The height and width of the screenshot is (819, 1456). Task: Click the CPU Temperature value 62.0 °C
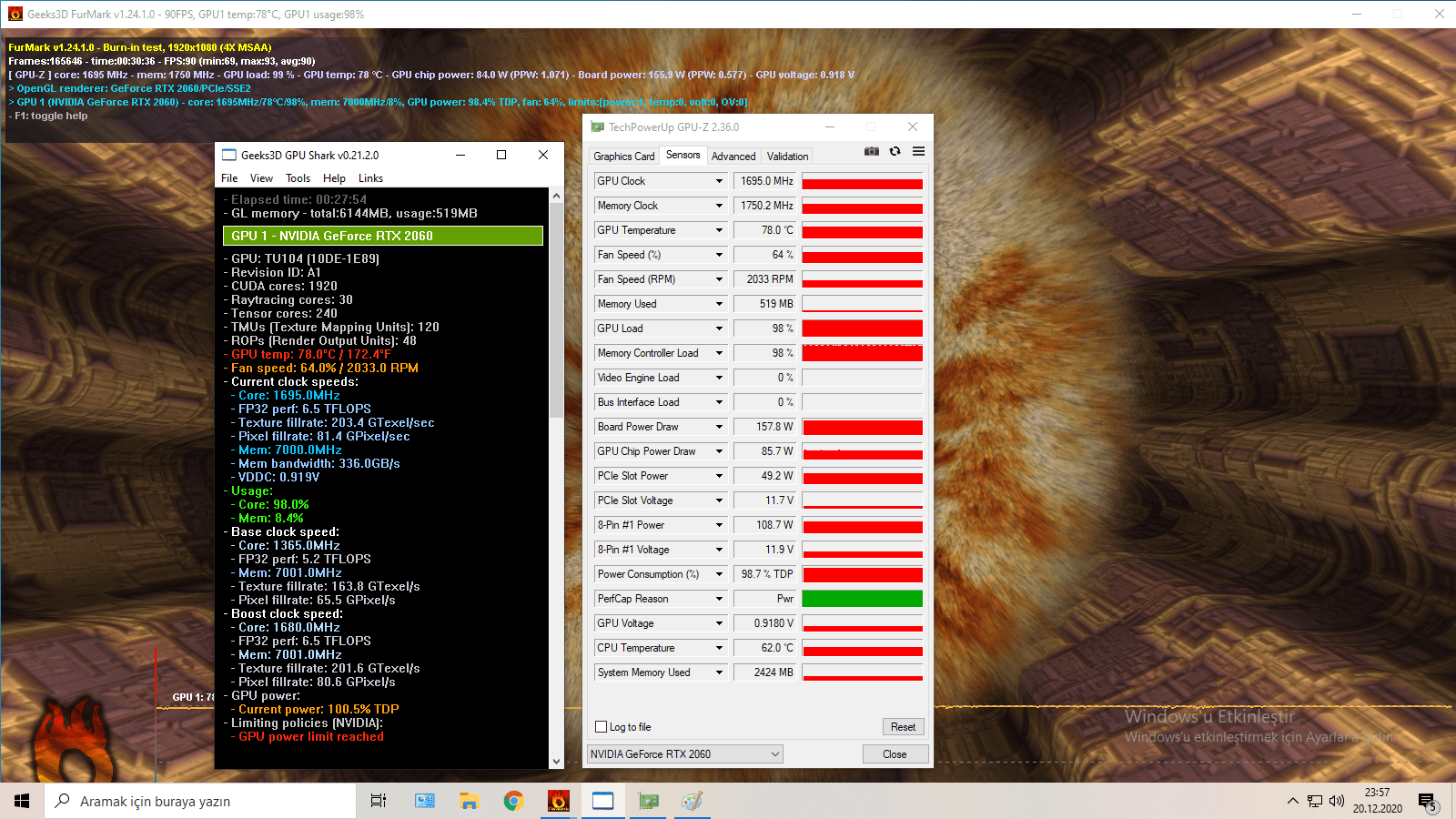[x=764, y=648]
